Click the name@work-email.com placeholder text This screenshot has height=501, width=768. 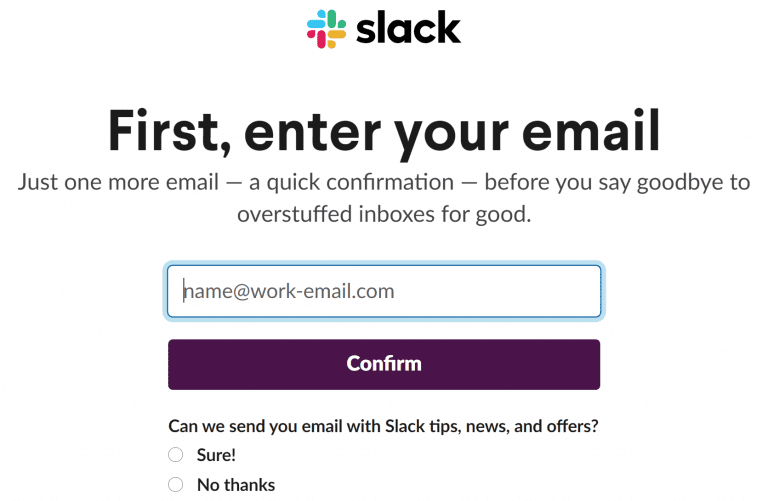[x=288, y=291]
